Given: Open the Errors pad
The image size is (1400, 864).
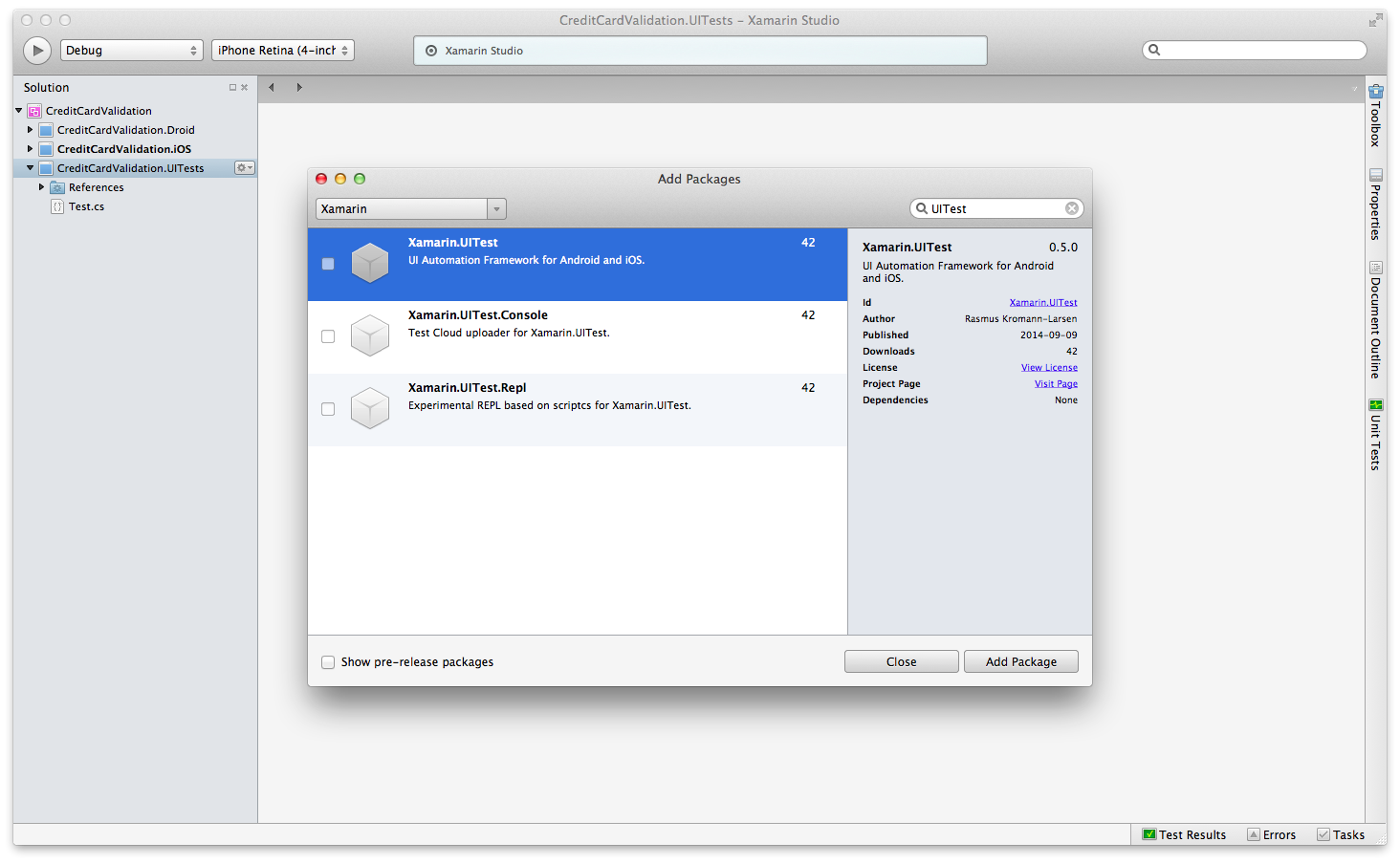Looking at the screenshot, I should pyautogui.click(x=1272, y=834).
